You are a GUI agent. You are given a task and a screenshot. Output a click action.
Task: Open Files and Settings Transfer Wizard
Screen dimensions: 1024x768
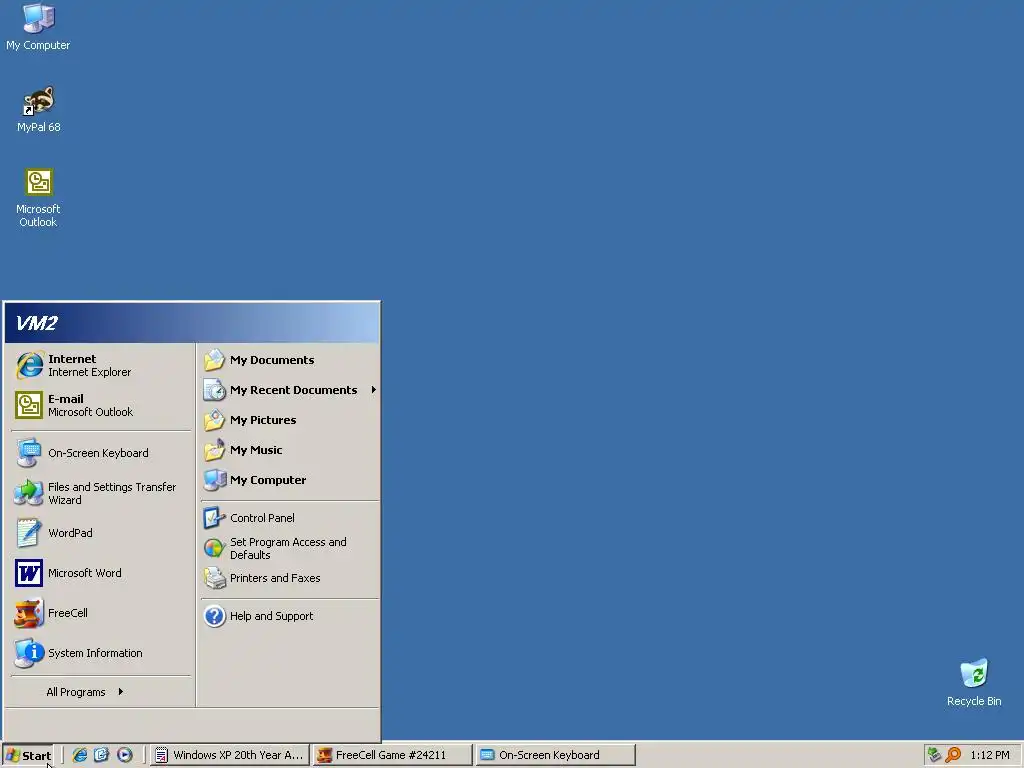point(101,493)
